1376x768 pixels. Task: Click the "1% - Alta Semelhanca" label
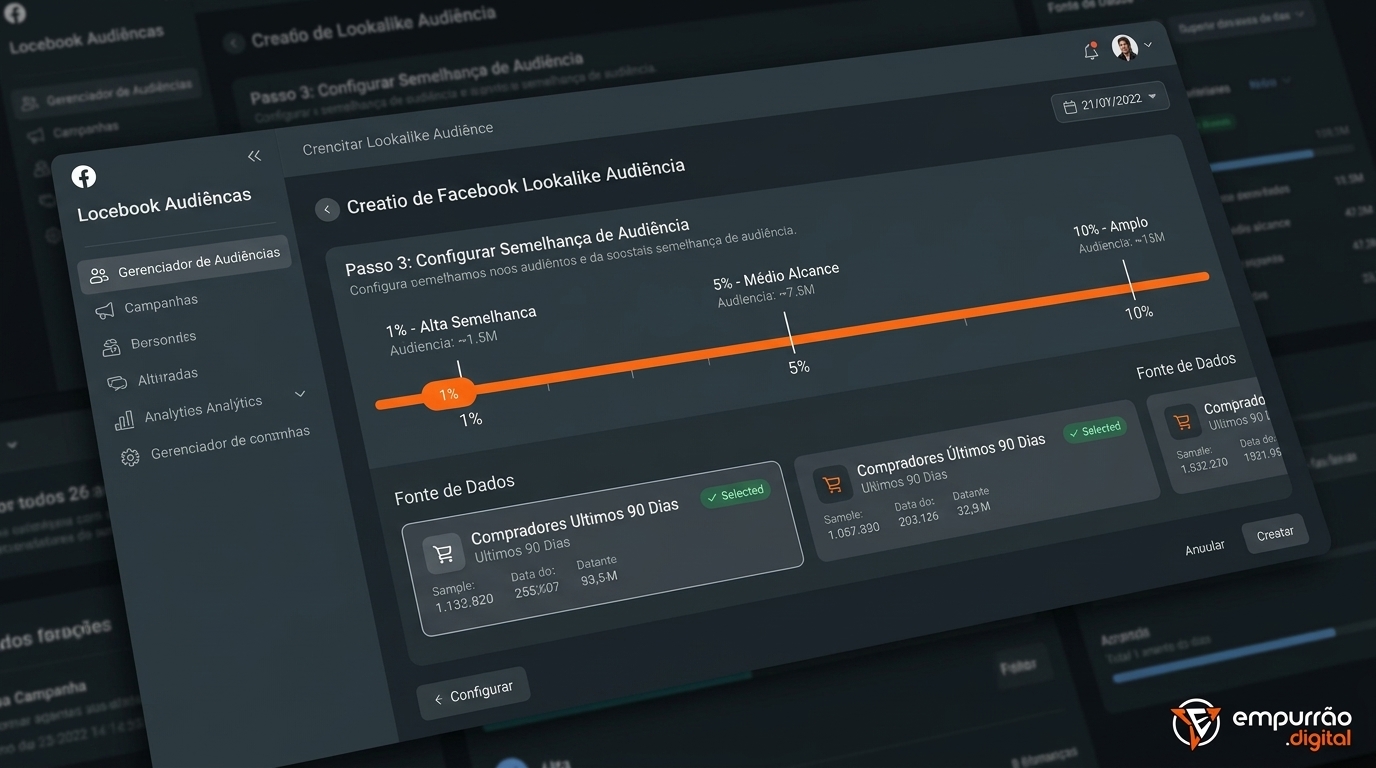pyautogui.click(x=461, y=323)
